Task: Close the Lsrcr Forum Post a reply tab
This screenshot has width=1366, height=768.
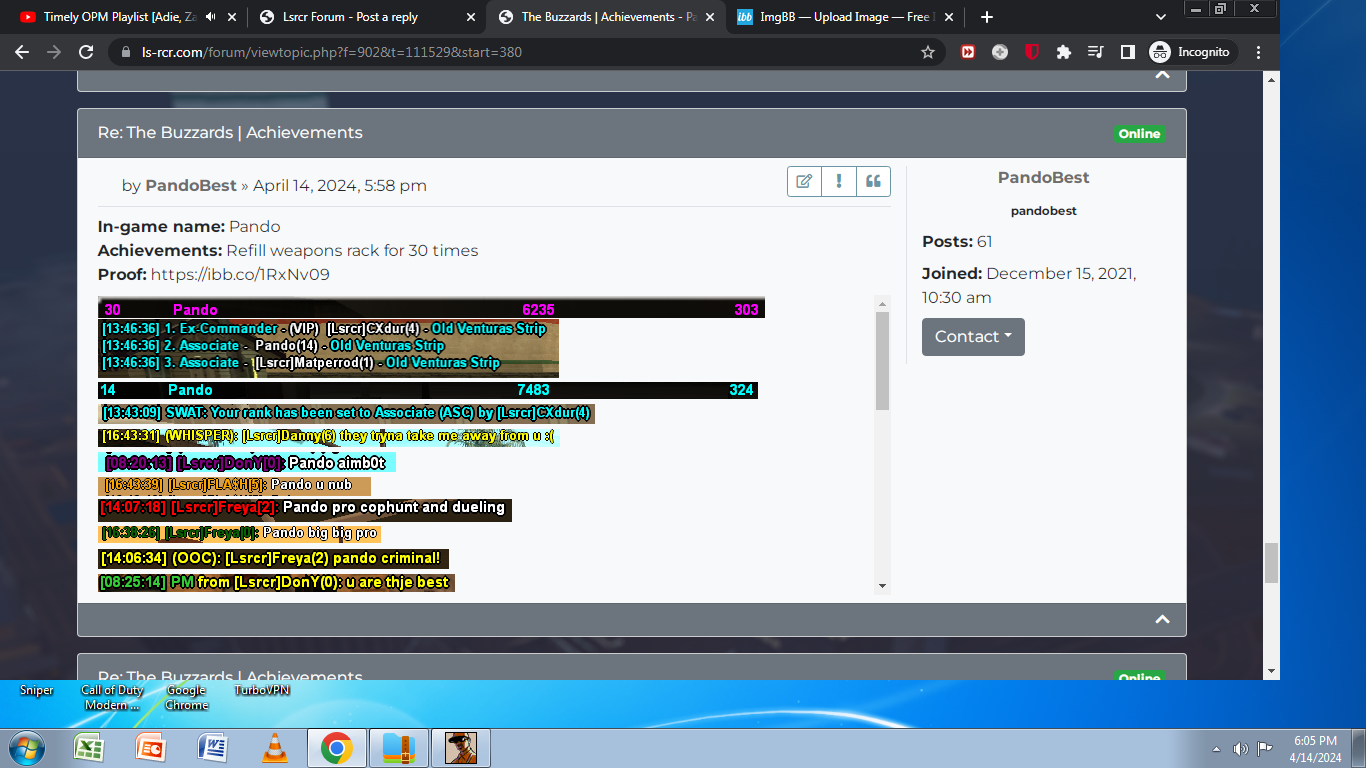Action: point(471,17)
